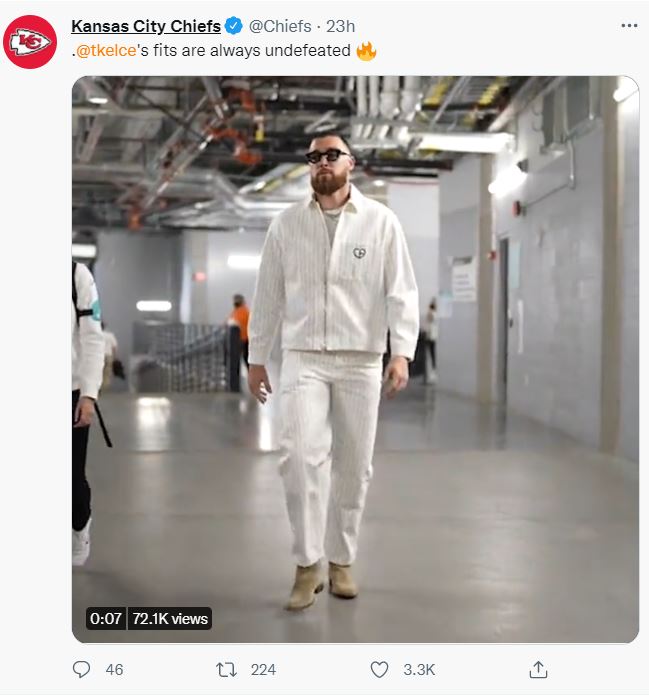Click the fire emoji in the tweet

(366, 51)
